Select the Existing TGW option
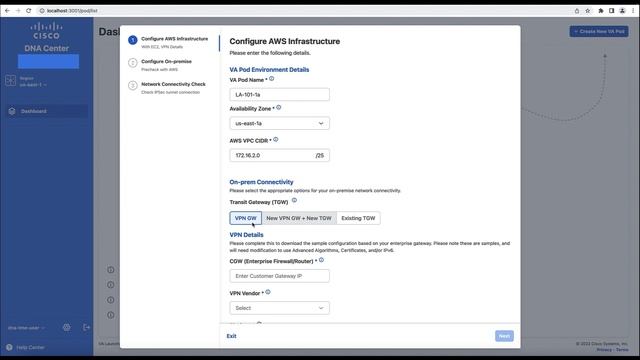 (358, 218)
